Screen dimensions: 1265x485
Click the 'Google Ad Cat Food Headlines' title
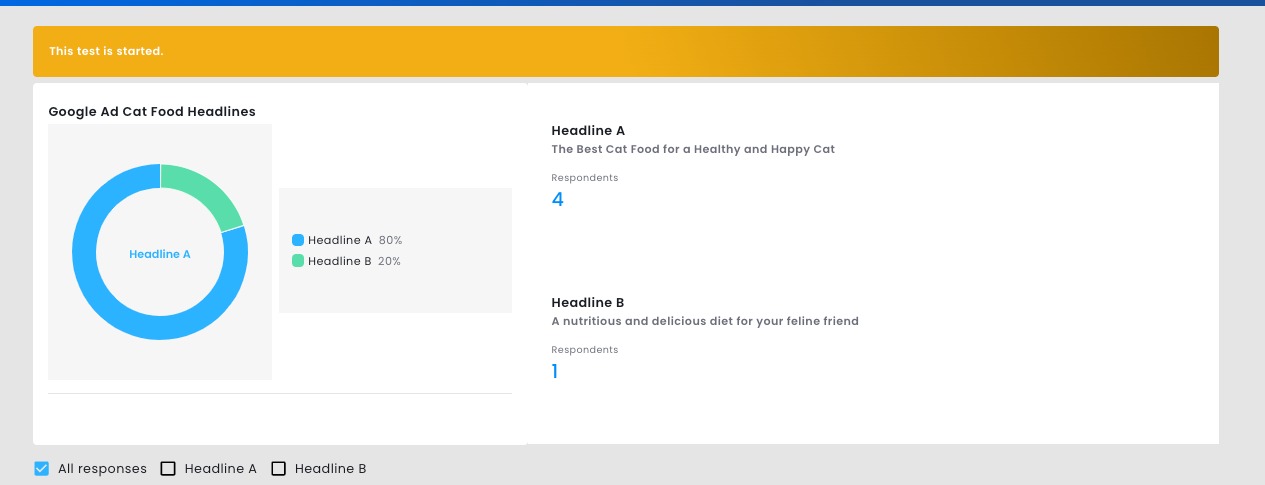[152, 112]
